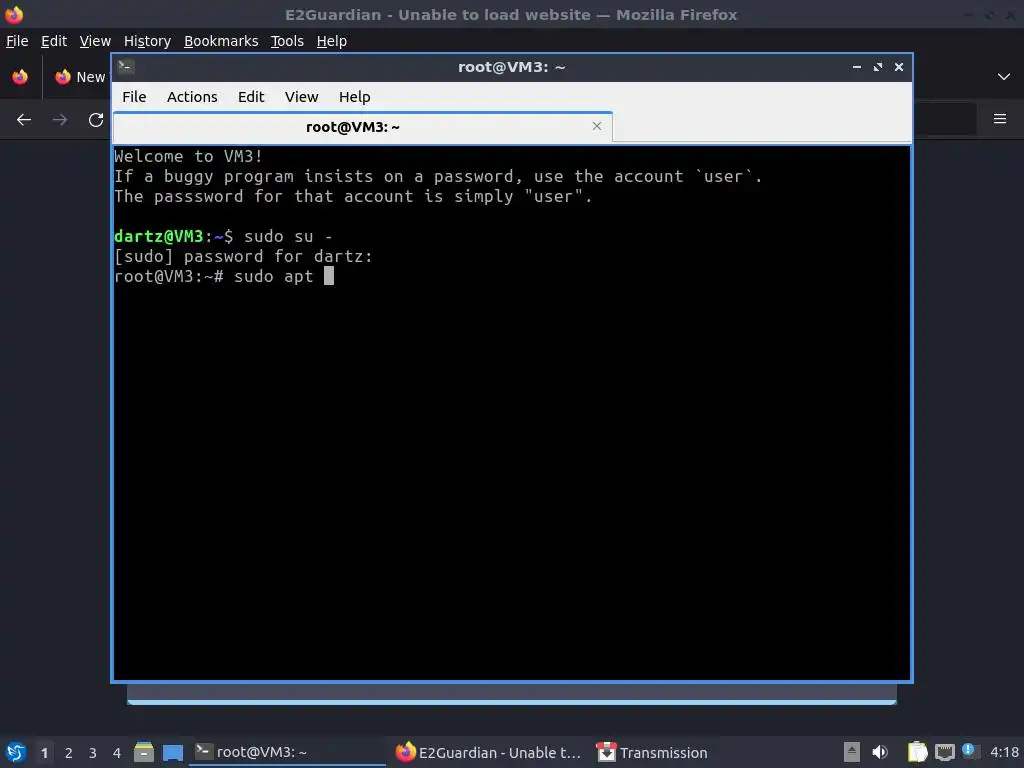Select the New tab in Firefox
1024x768 pixels.
tap(80, 77)
